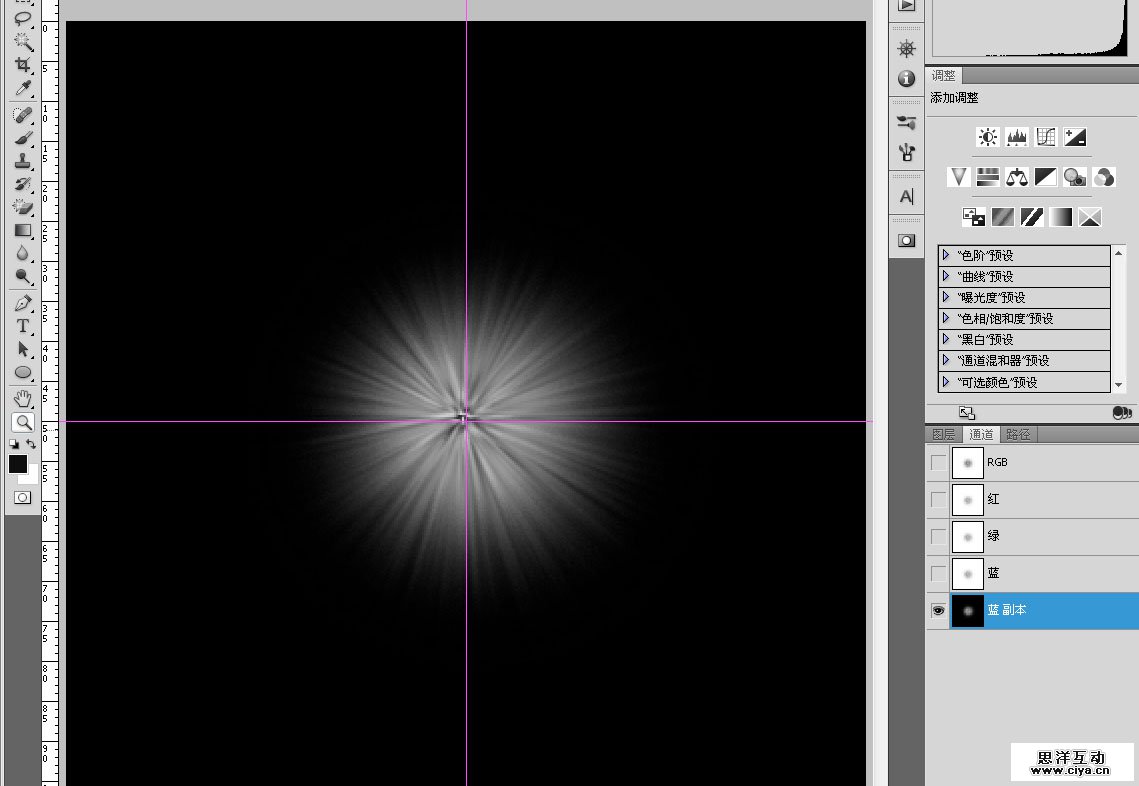Viewport: 1139px width, 786px height.
Task: Expand the "色阶" presets list
Action: coord(946,256)
